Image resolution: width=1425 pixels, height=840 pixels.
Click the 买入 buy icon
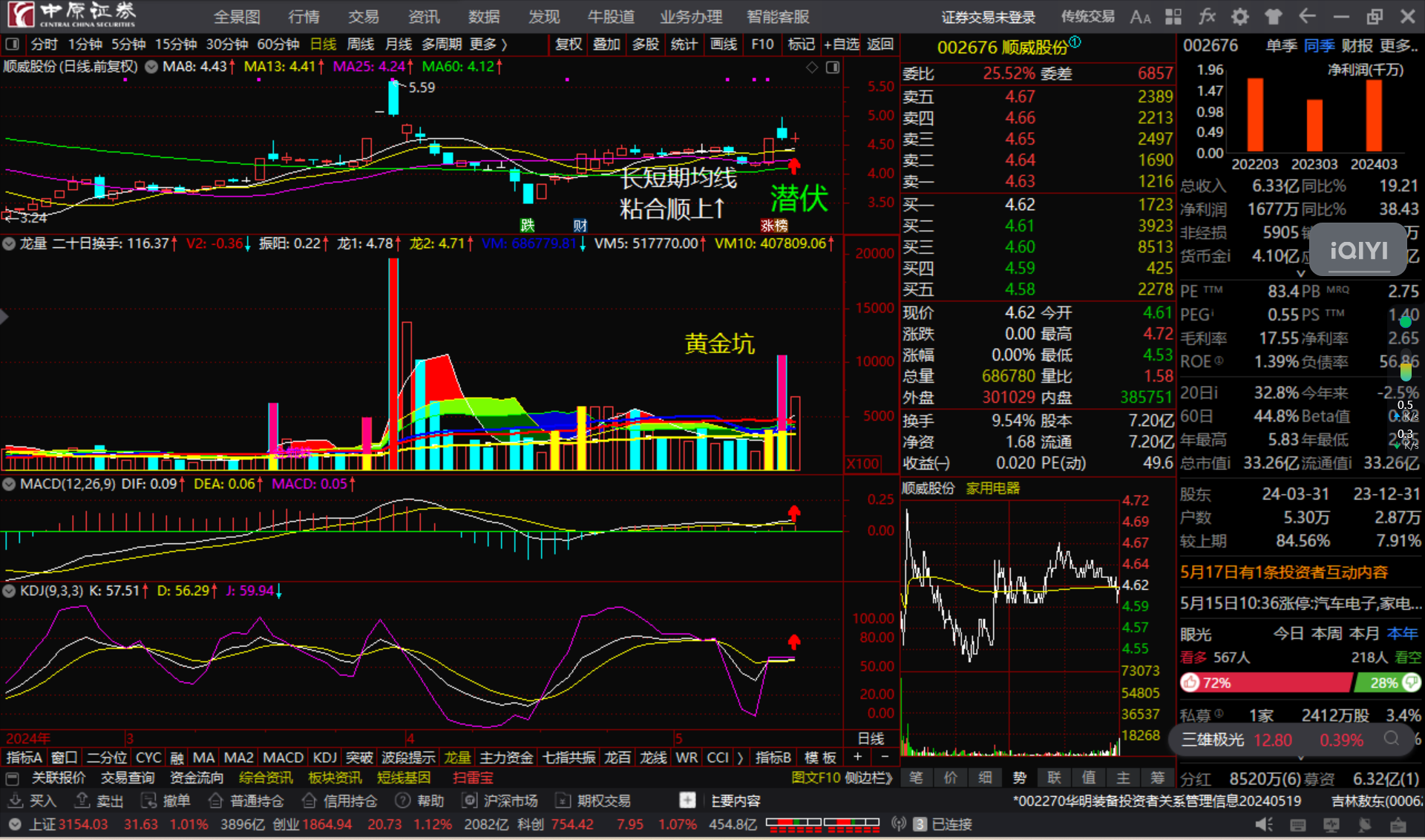click(x=15, y=801)
